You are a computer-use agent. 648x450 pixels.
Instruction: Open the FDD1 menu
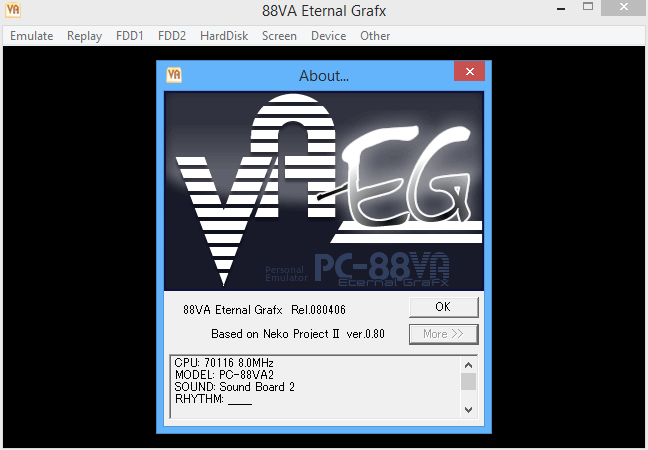pos(130,36)
